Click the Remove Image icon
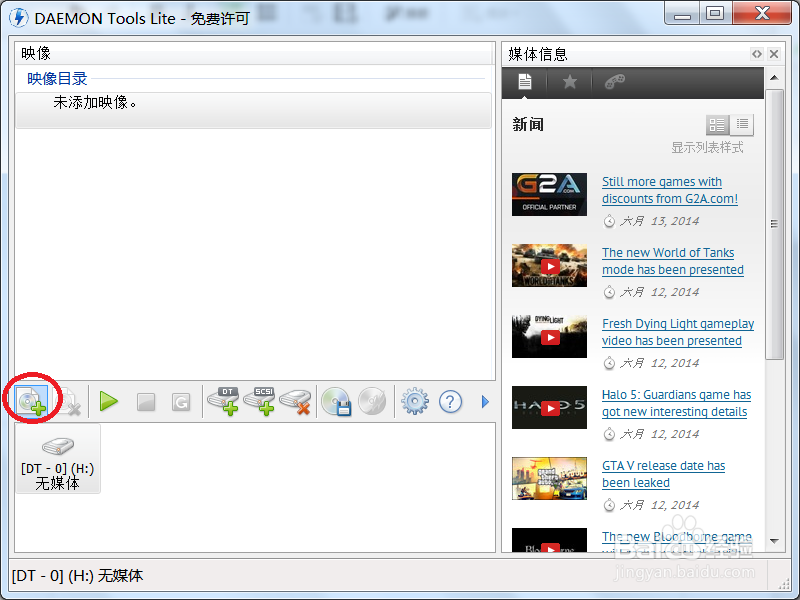This screenshot has height=600, width=800. pos(68,402)
